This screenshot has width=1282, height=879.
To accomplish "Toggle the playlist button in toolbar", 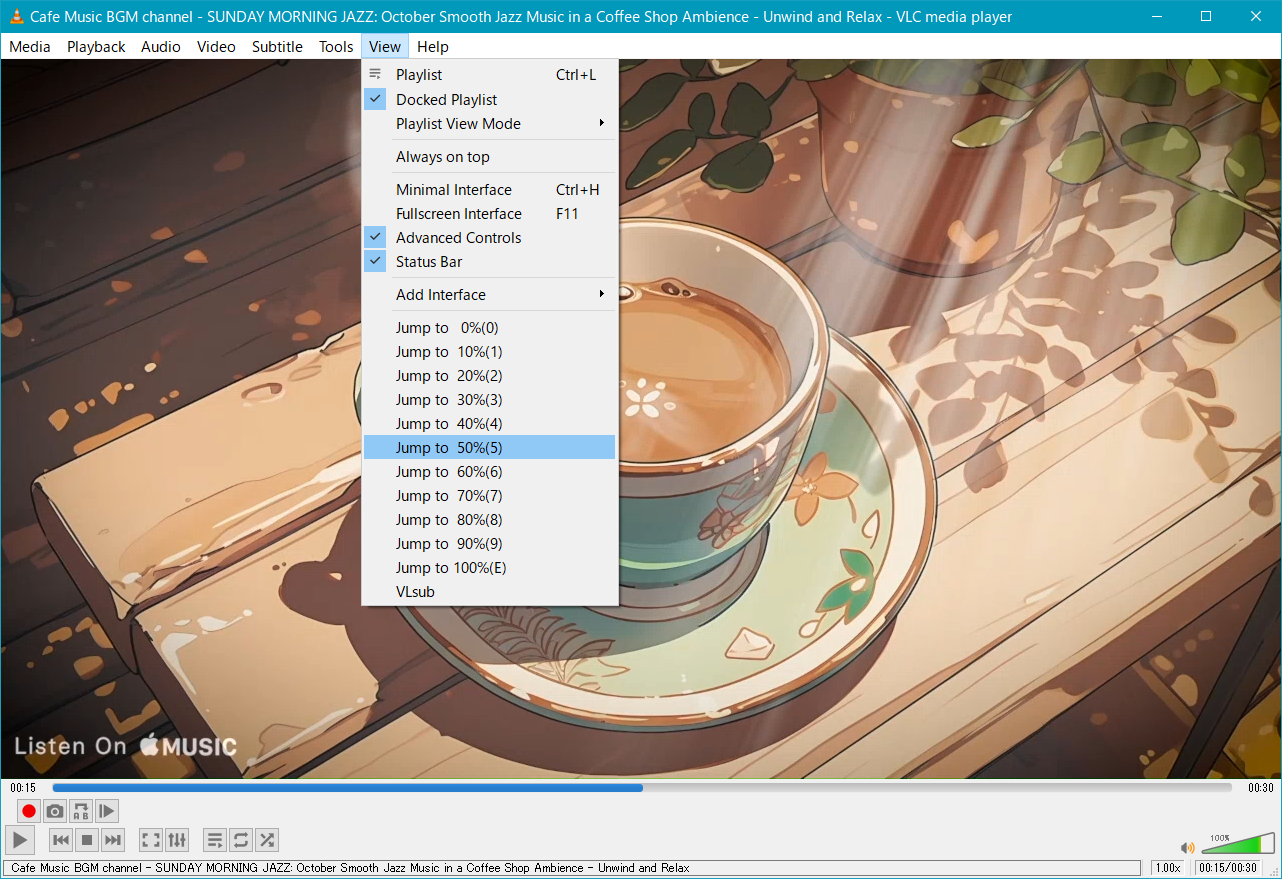I will point(215,840).
